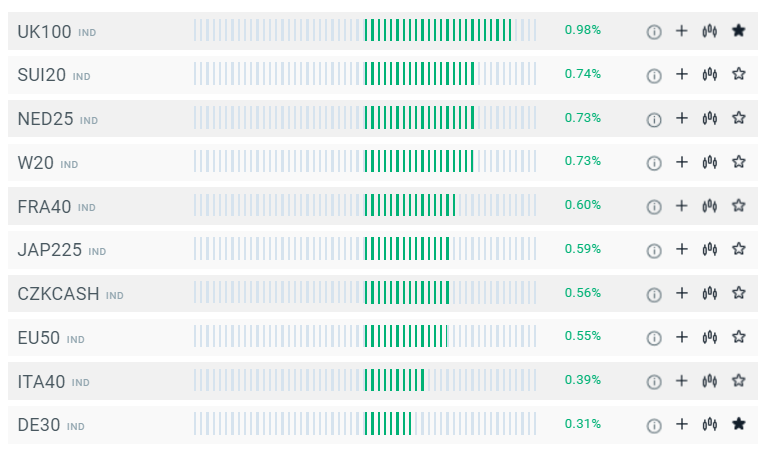Click plus icon on EU50 row
The width and height of the screenshot is (770, 454).
682,337
